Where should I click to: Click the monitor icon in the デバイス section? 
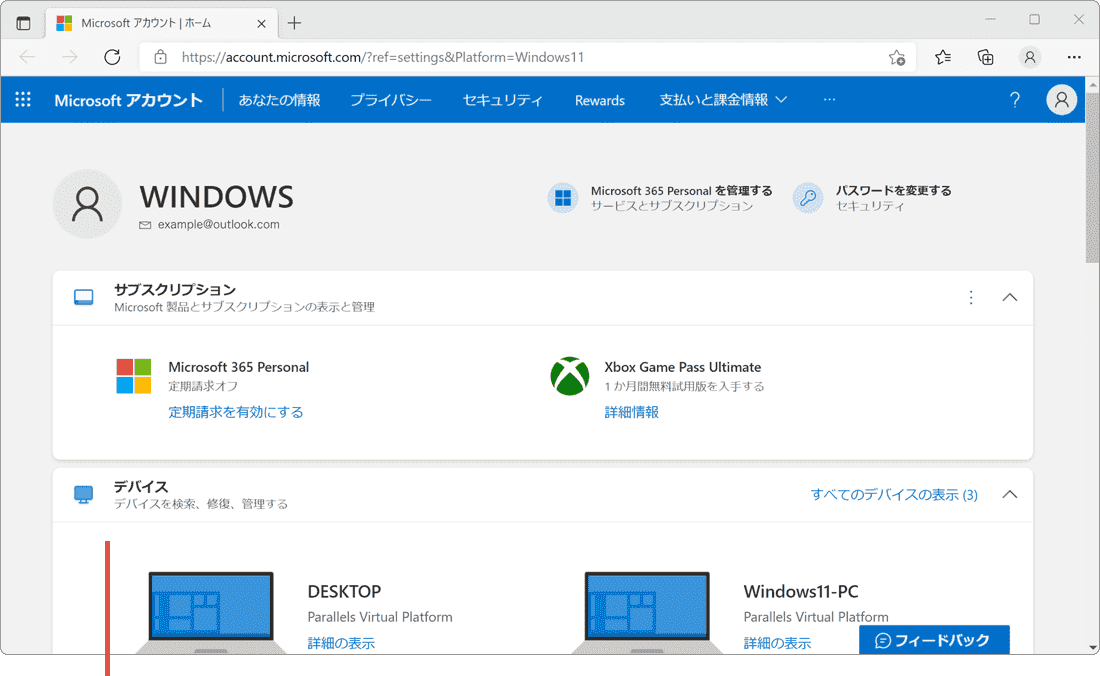coord(83,494)
